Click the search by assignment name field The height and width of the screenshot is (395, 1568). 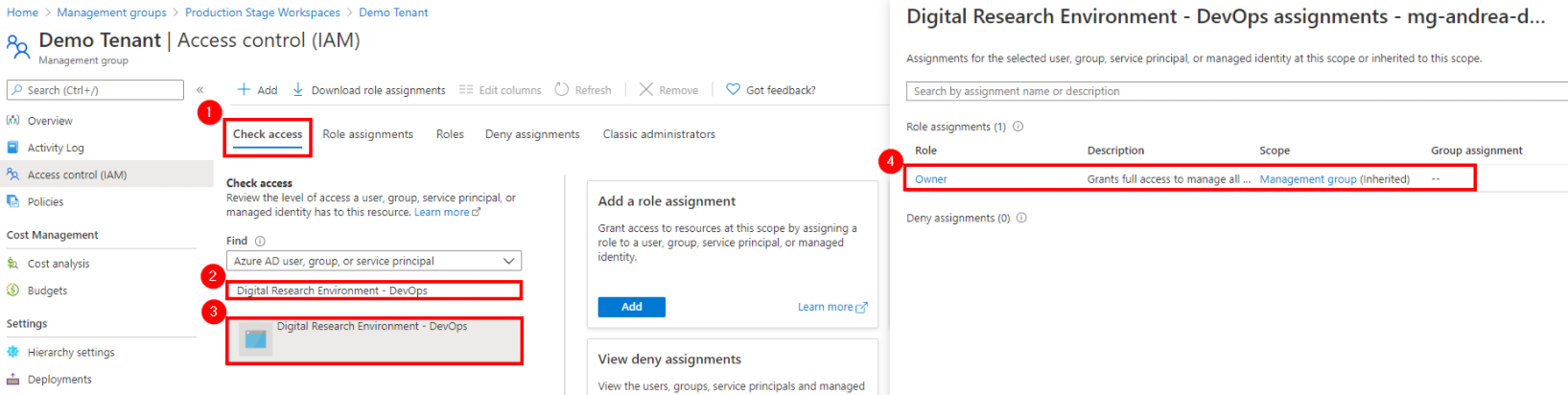coord(1236,91)
